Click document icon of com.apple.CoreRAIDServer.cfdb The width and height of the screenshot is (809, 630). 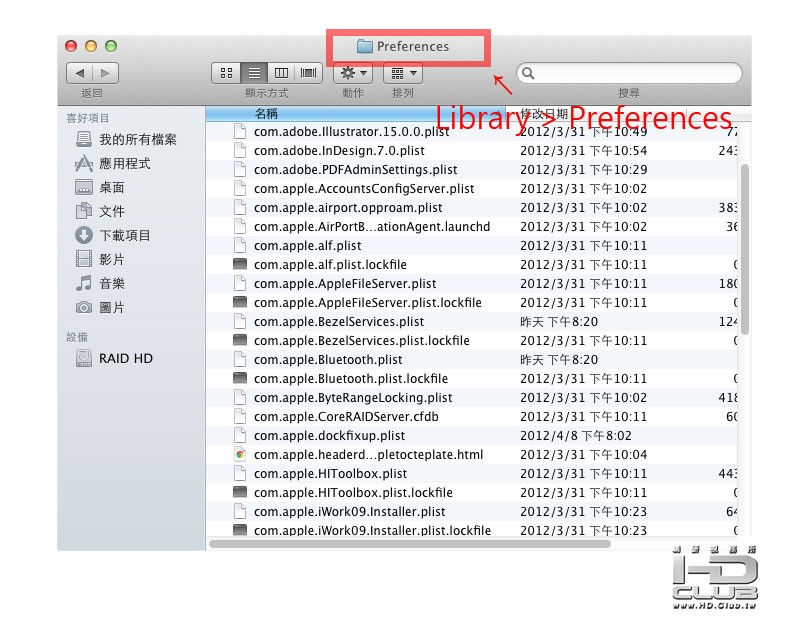240,416
